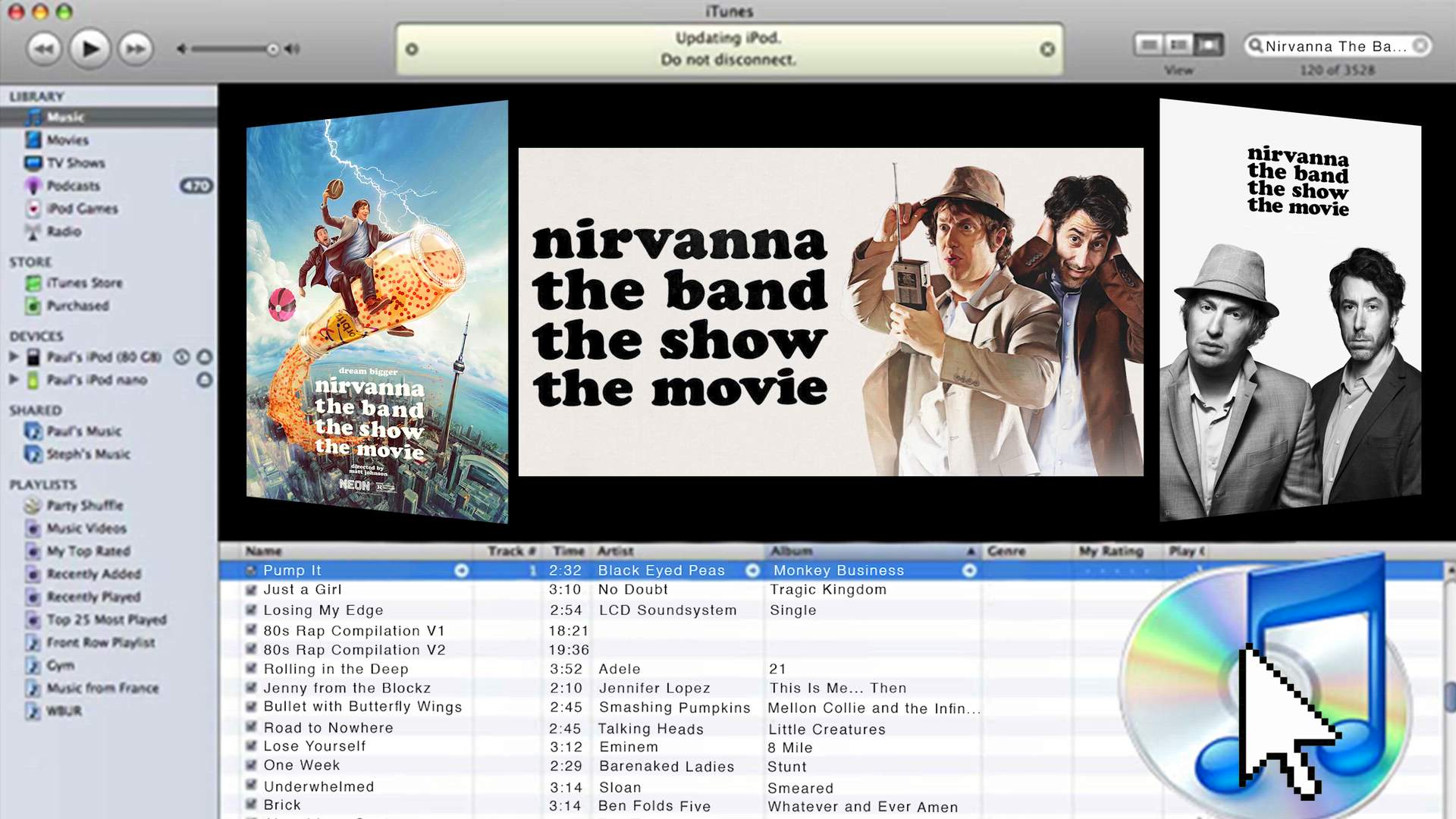Screen dimensions: 1456x819
Task: Uncheck the Losing My Edge checkbox
Action: [x=251, y=610]
